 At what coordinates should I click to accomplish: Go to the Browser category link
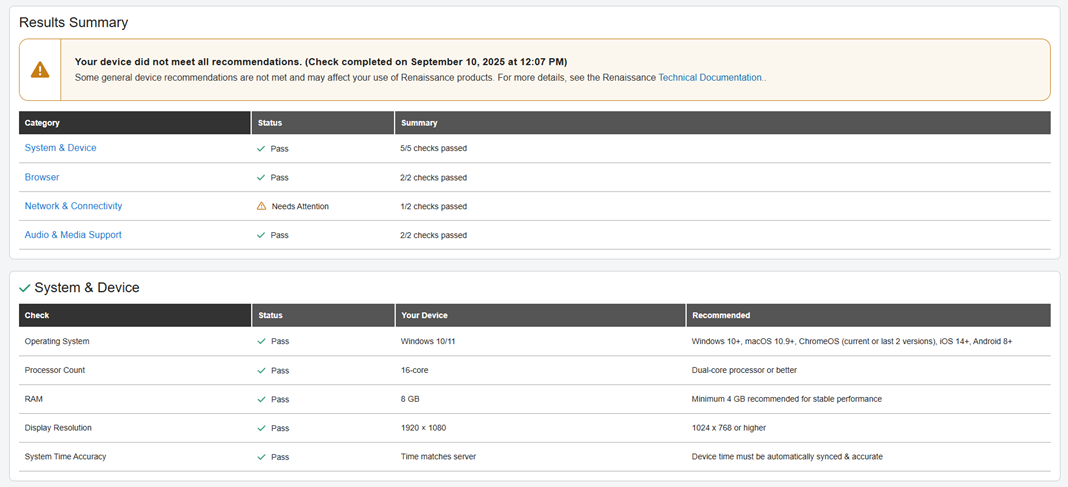pyautogui.click(x=42, y=177)
